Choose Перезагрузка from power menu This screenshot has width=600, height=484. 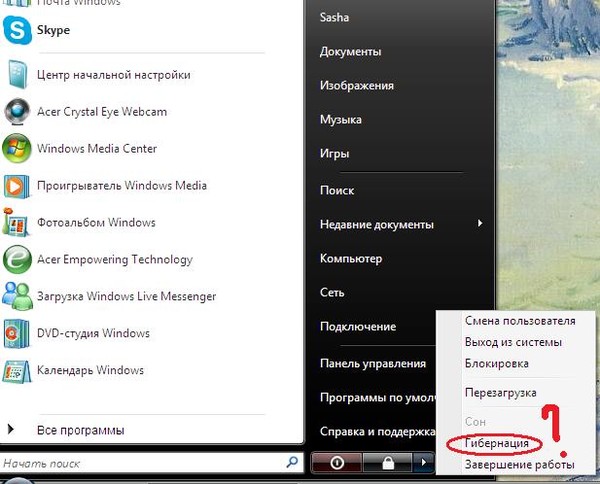pyautogui.click(x=501, y=393)
